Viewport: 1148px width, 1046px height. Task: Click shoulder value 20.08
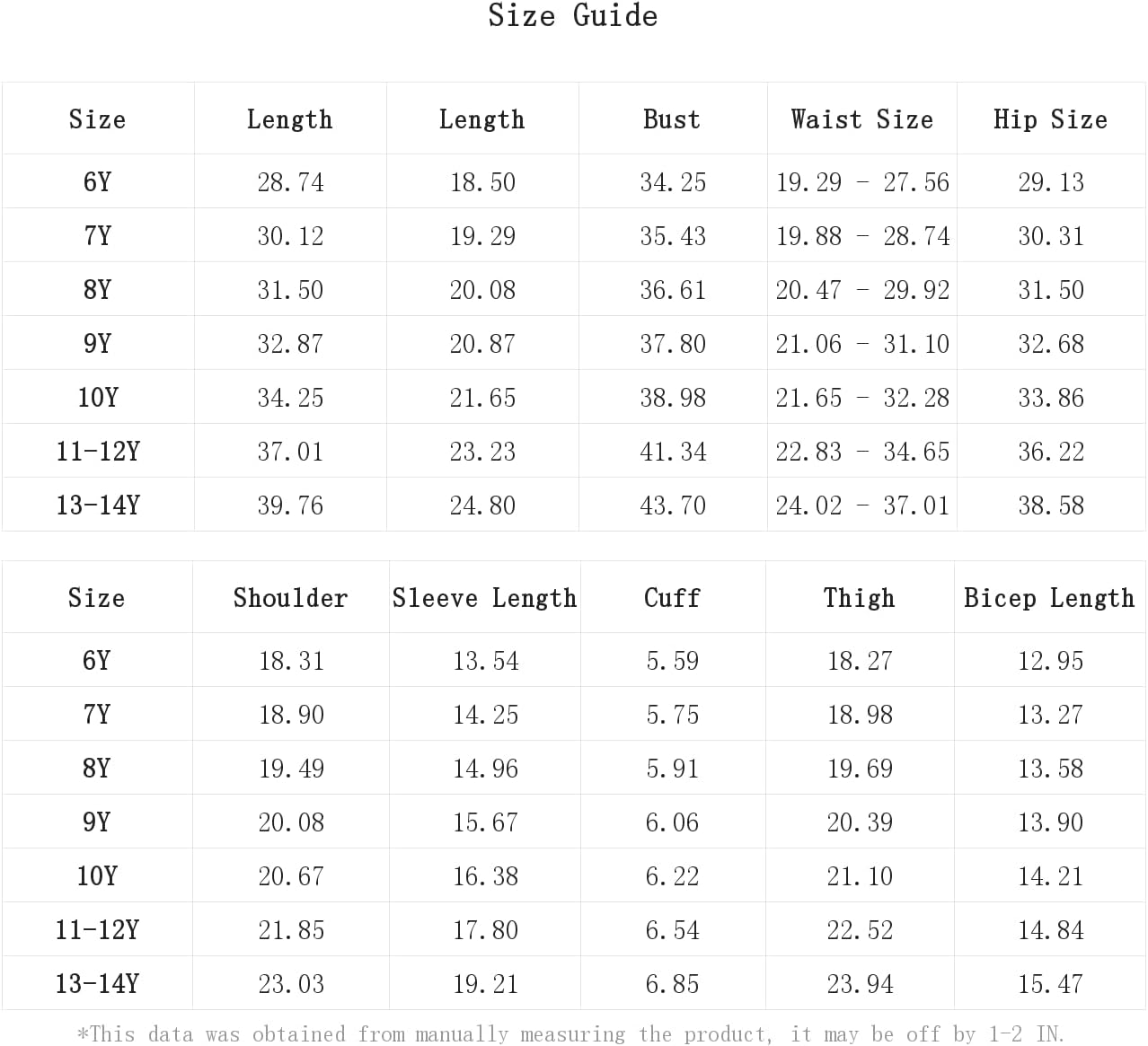point(291,822)
